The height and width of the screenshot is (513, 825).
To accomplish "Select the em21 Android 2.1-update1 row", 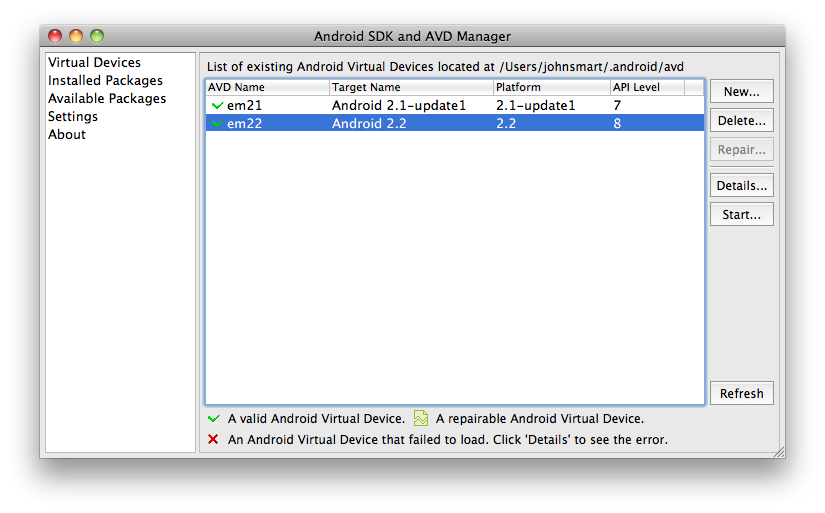I will tap(400, 105).
